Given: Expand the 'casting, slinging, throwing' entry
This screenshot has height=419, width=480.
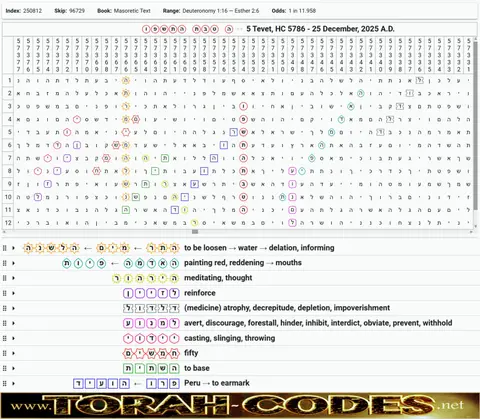Looking at the screenshot, I should pos(13,338).
